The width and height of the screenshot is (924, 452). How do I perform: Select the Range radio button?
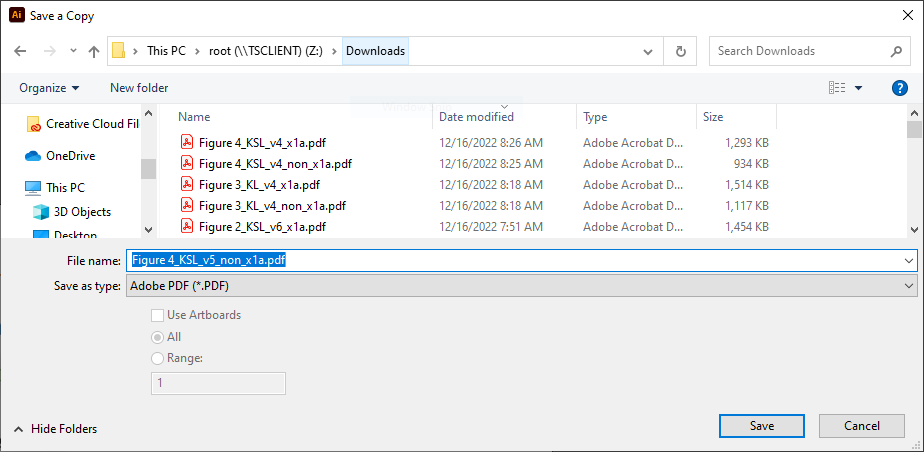tap(157, 358)
